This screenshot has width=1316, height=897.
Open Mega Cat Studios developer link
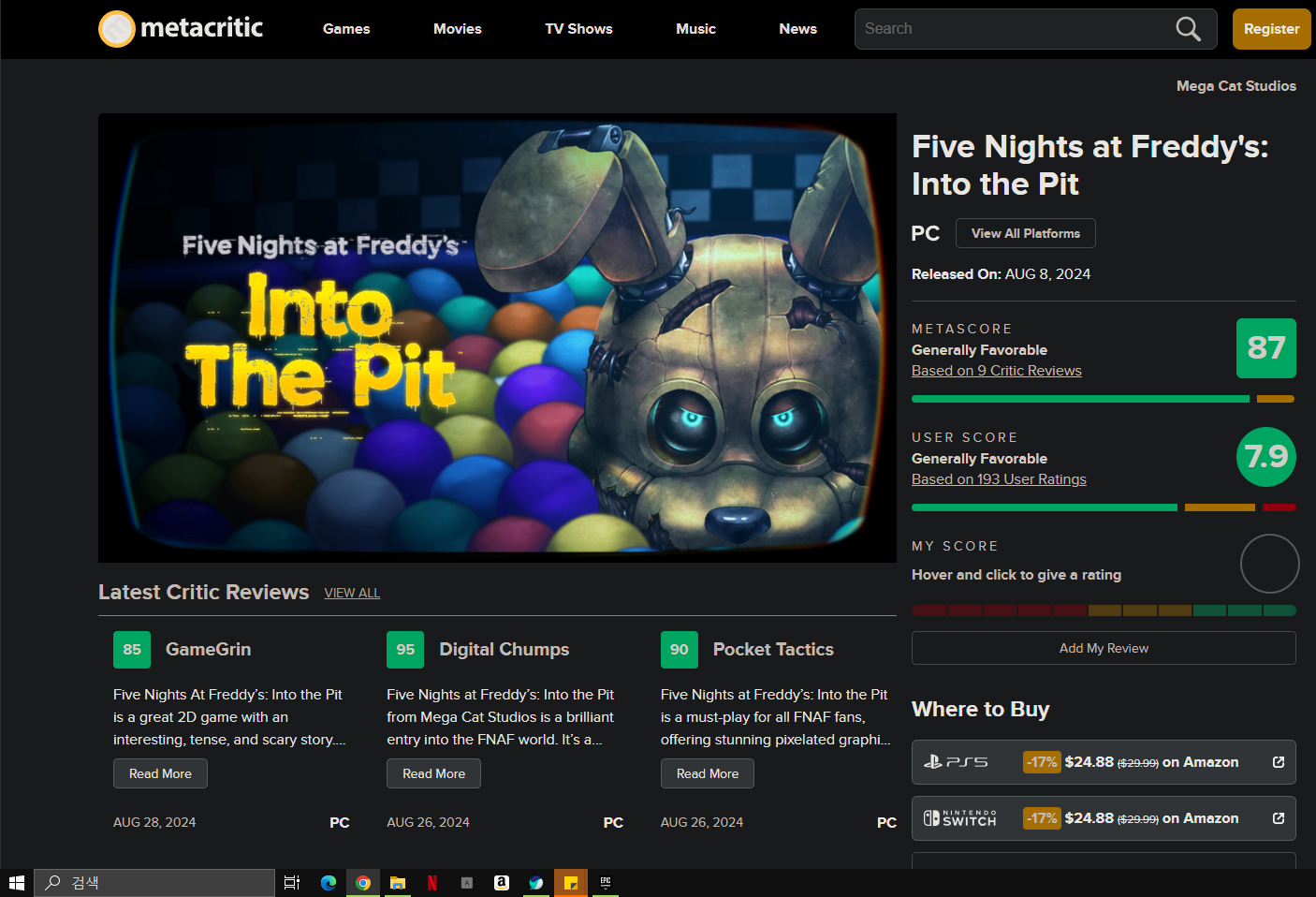[1236, 86]
